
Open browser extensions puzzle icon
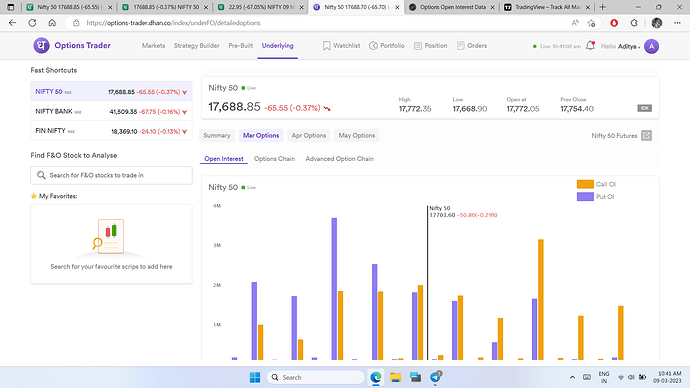[634, 23]
